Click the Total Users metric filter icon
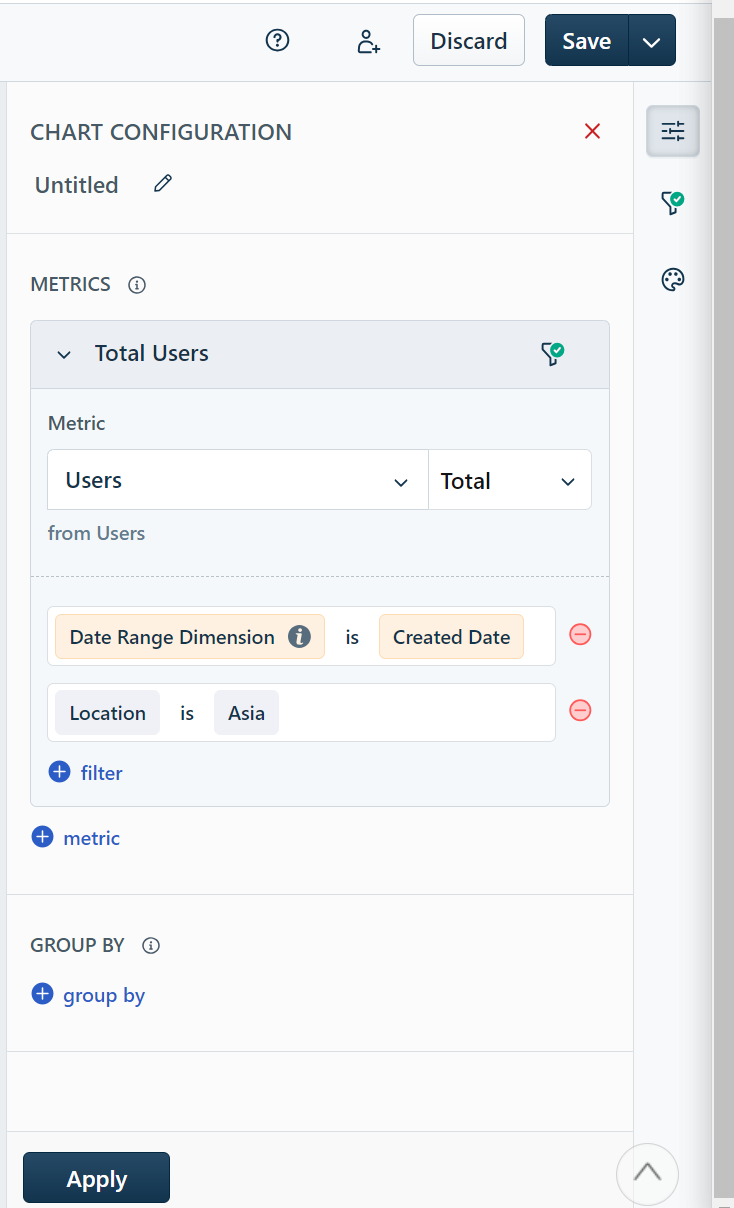The height and width of the screenshot is (1208, 734). pos(552,353)
